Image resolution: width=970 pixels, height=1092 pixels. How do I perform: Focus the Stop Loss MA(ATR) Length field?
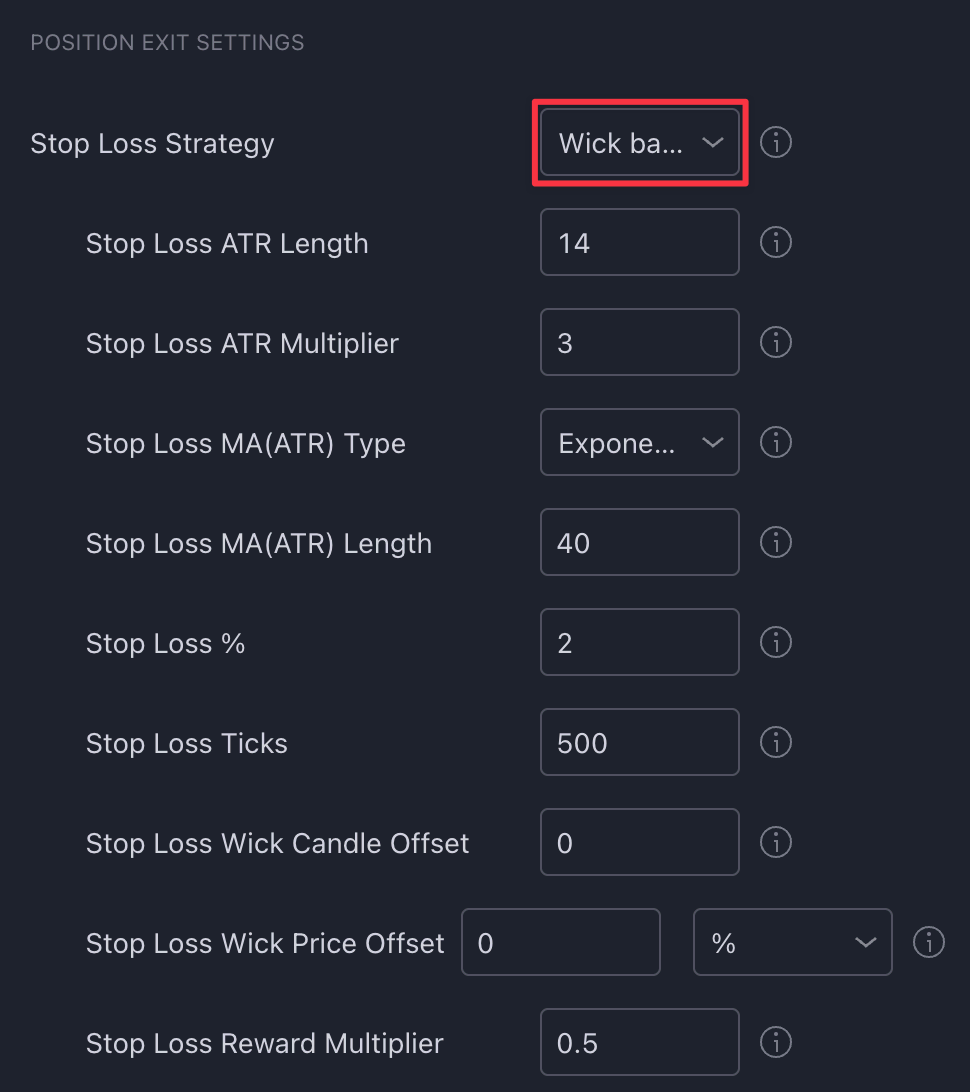[x=639, y=542]
